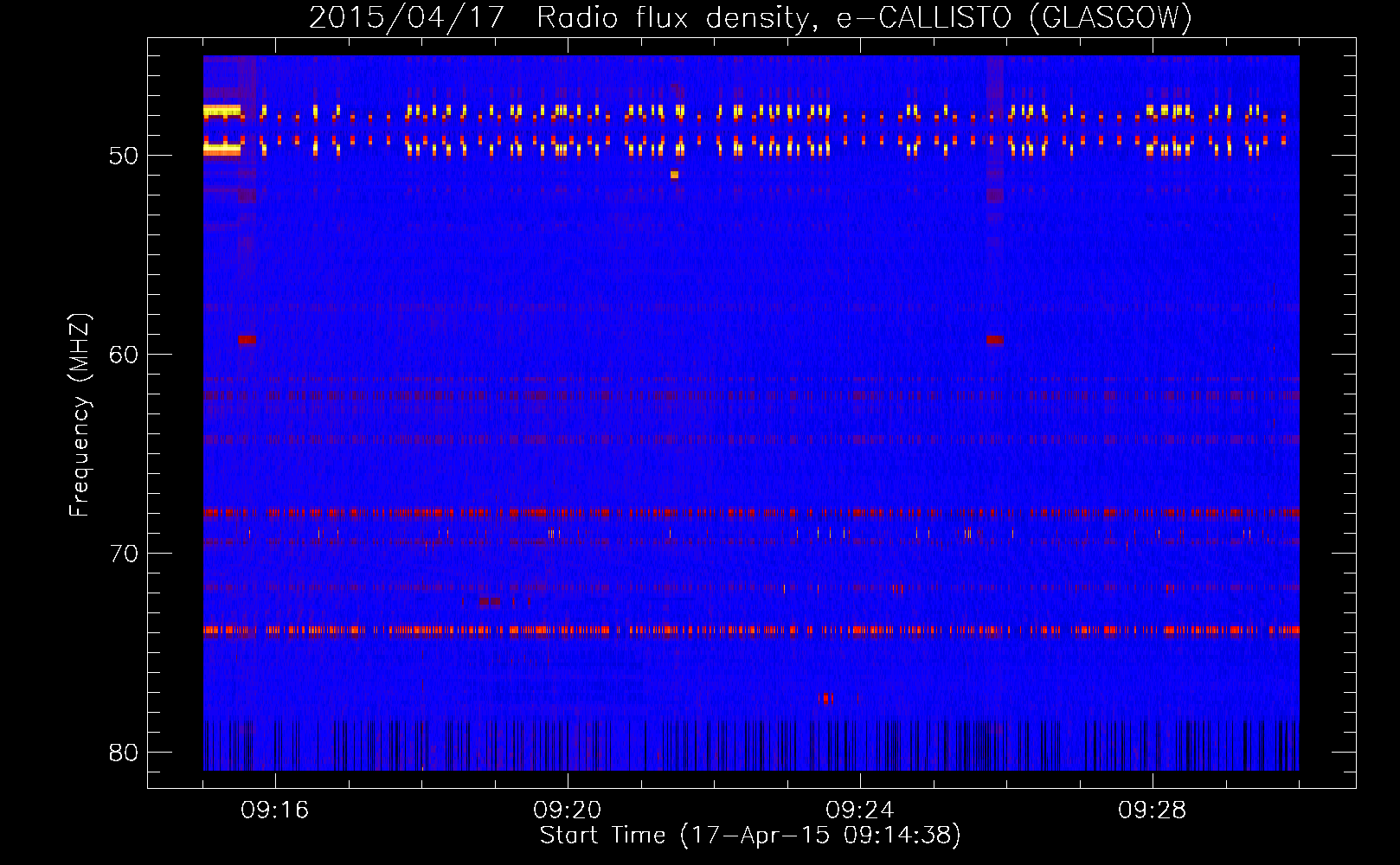
Task: Click the isolated orange spot below 50 MHz
Action: (674, 175)
